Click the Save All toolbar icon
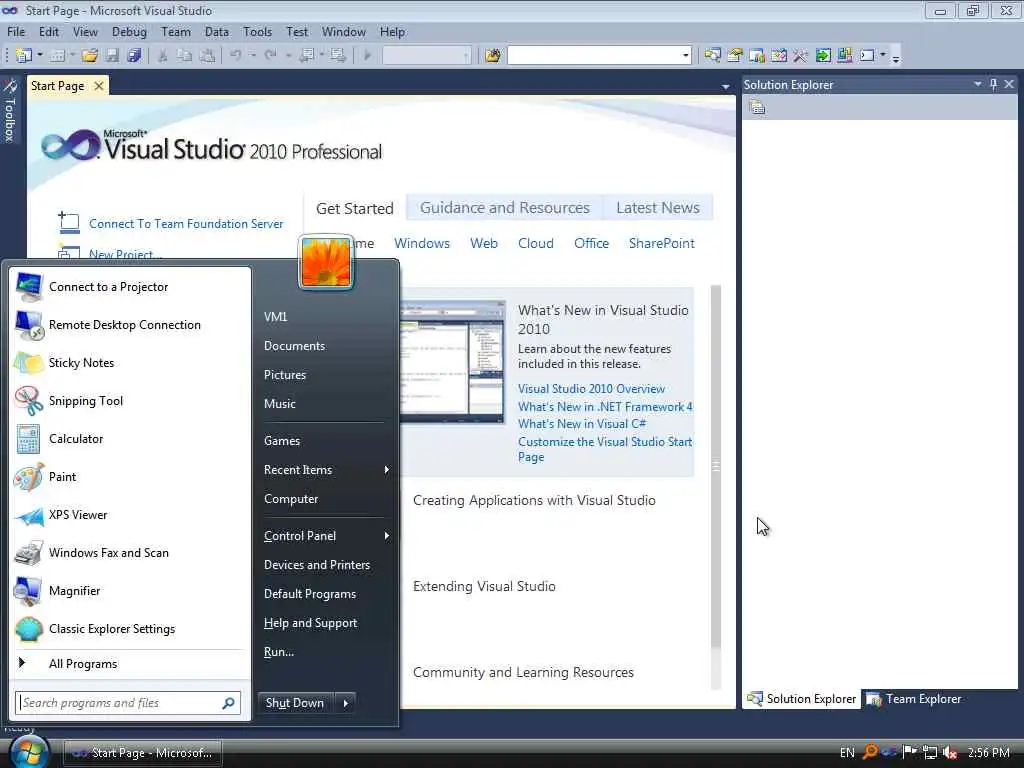 tap(134, 56)
